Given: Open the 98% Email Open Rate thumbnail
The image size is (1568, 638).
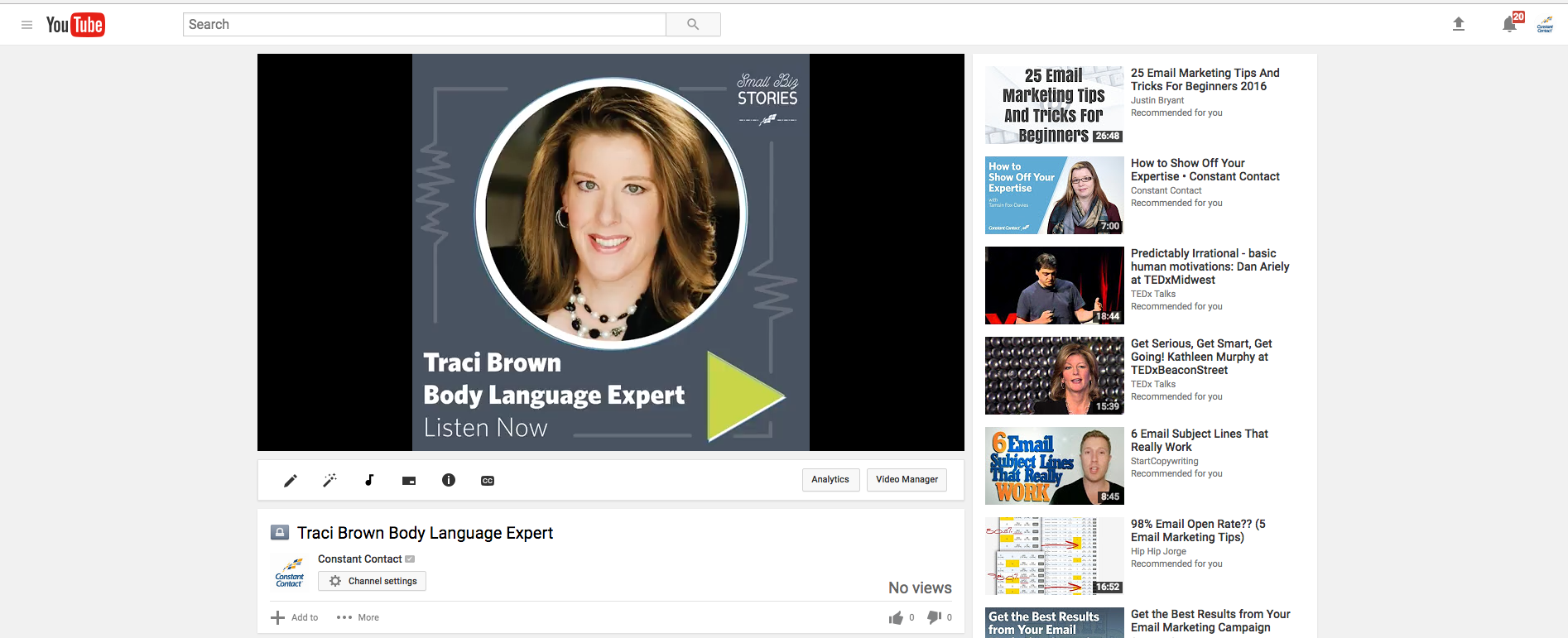Looking at the screenshot, I should pyautogui.click(x=1055, y=556).
